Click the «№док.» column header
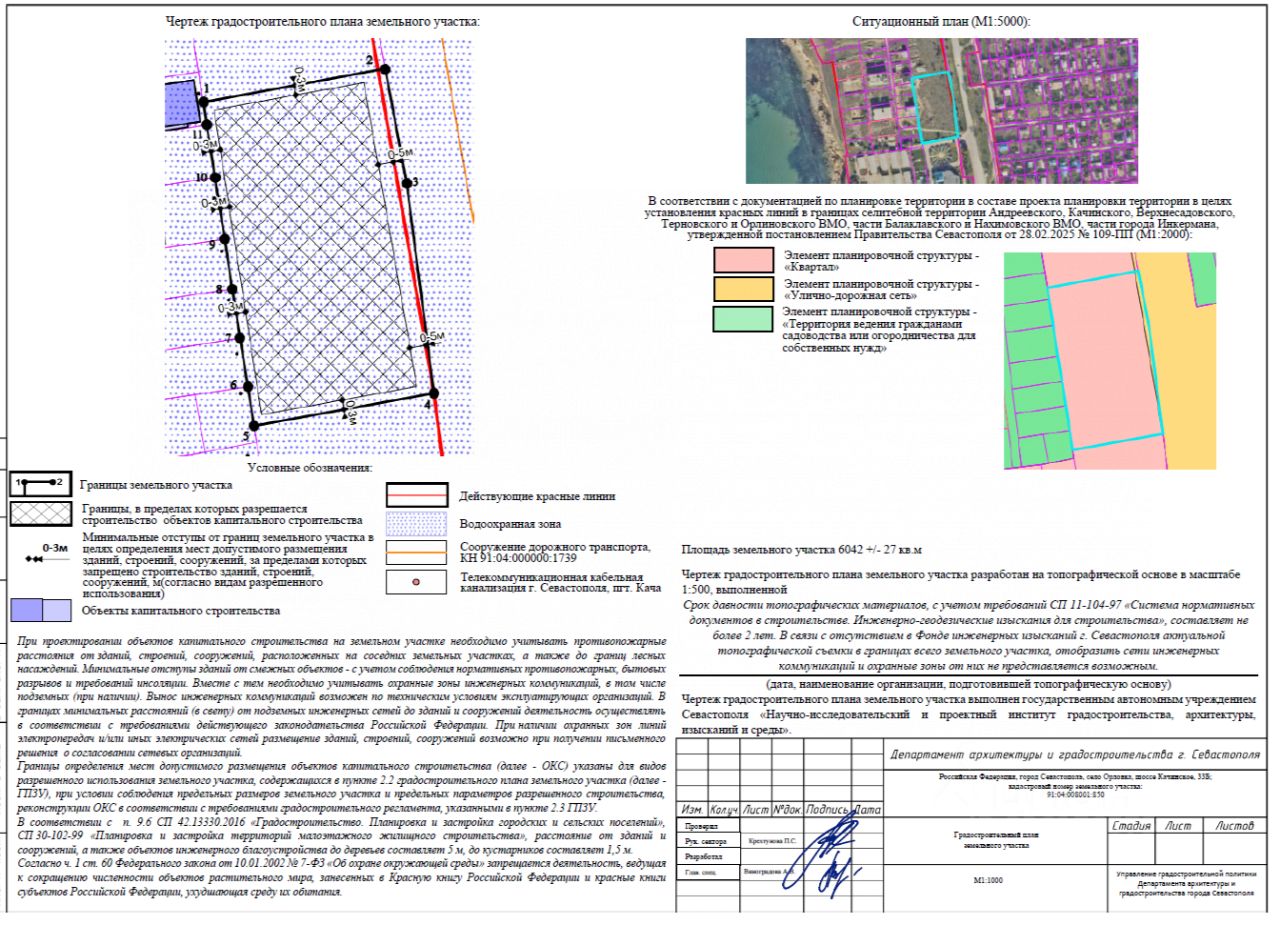This screenshot has width=1280, height=925. click(786, 809)
